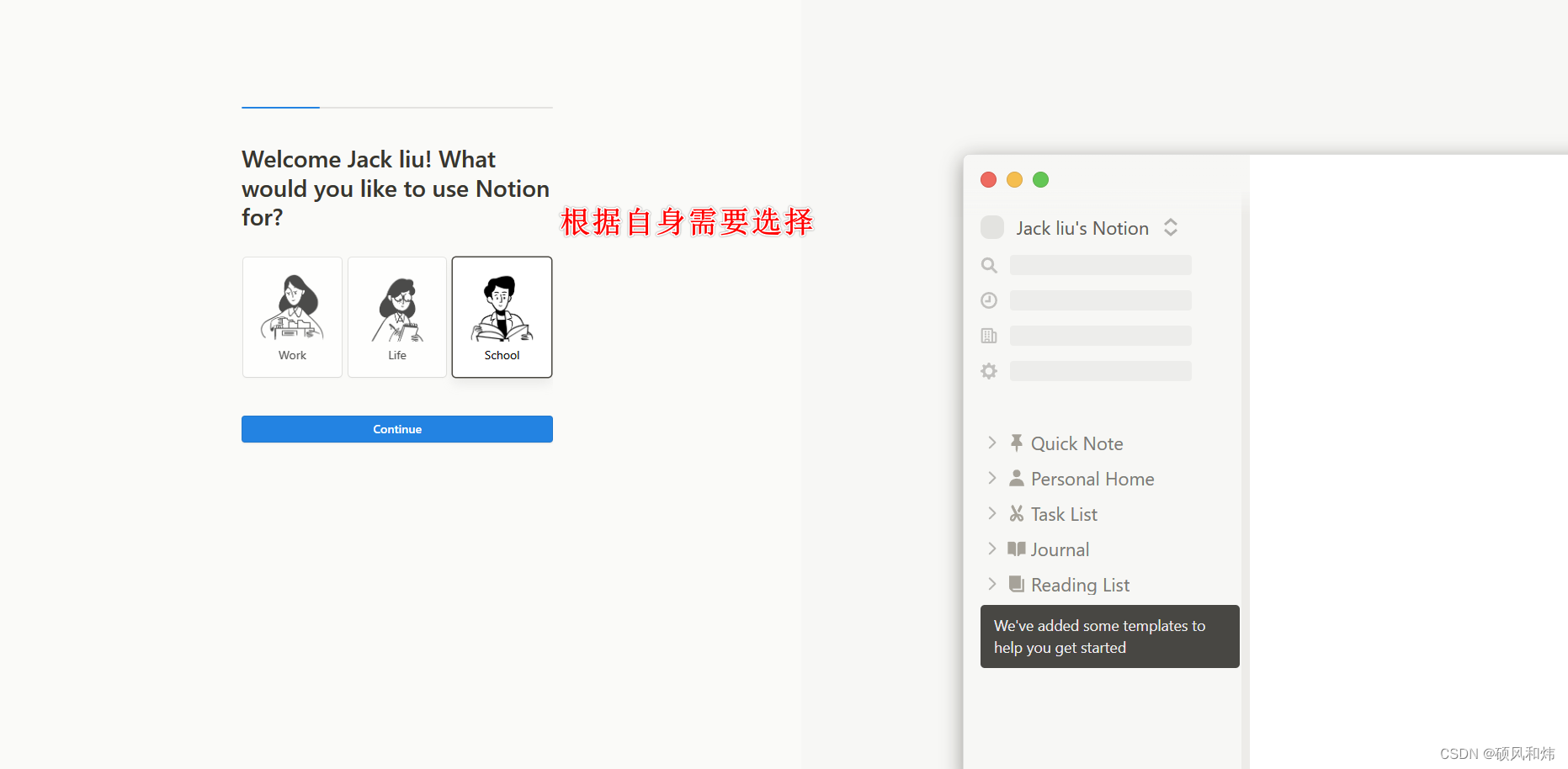Click the yellow minimize dot in preview window

click(1015, 180)
